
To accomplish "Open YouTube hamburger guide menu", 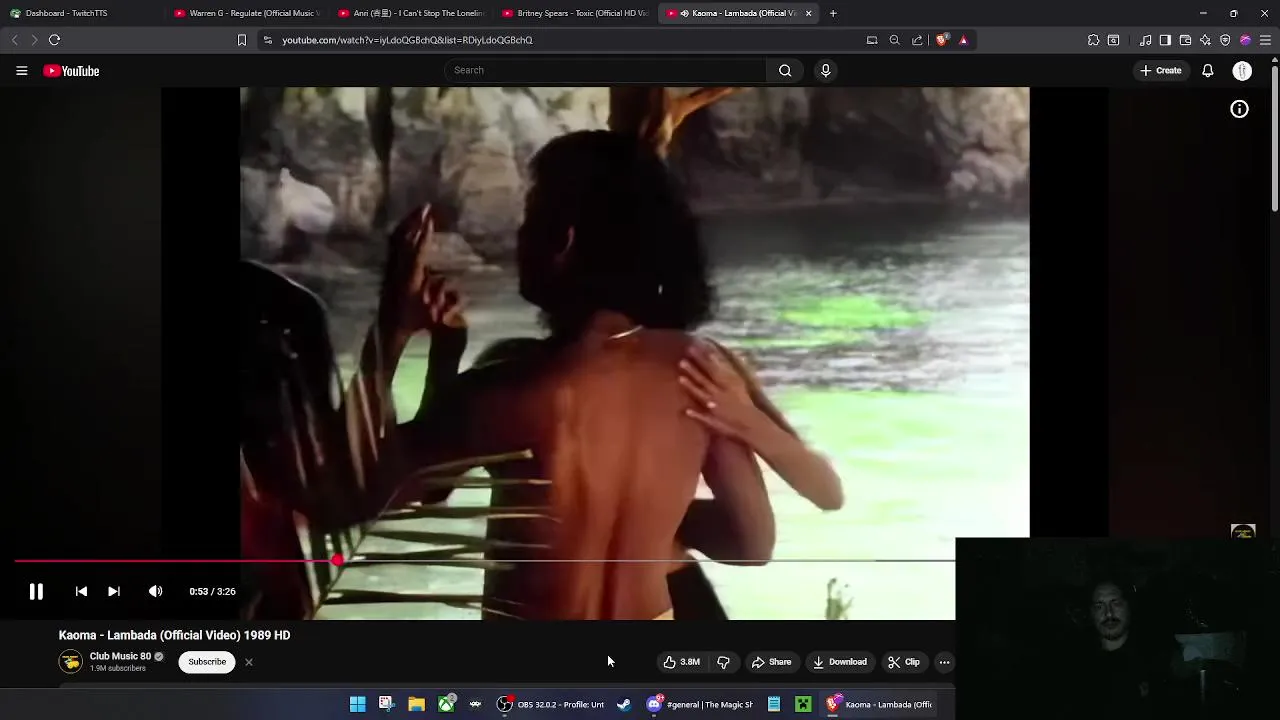I will 21,71.
